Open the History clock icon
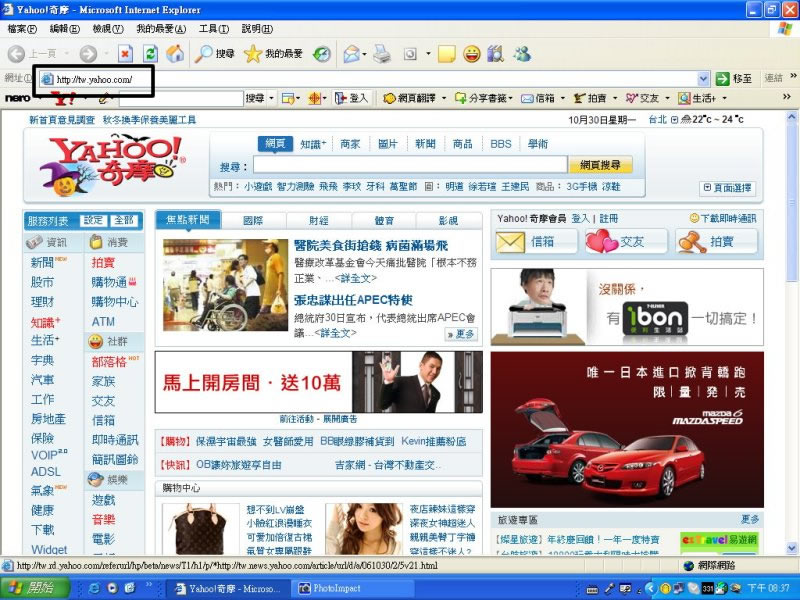 point(321,54)
